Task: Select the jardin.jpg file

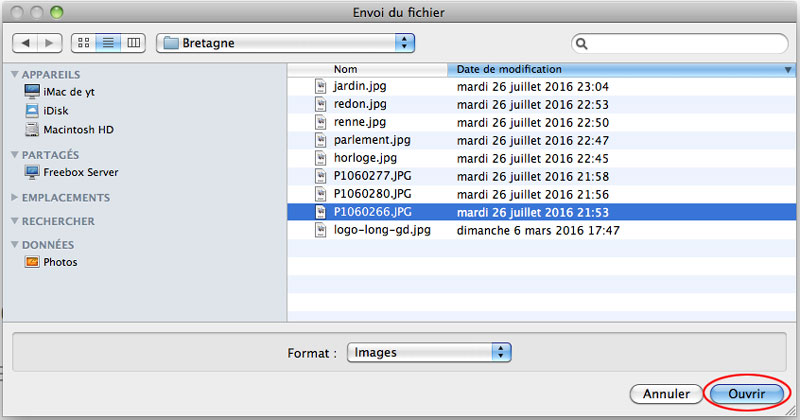Action: click(x=359, y=86)
